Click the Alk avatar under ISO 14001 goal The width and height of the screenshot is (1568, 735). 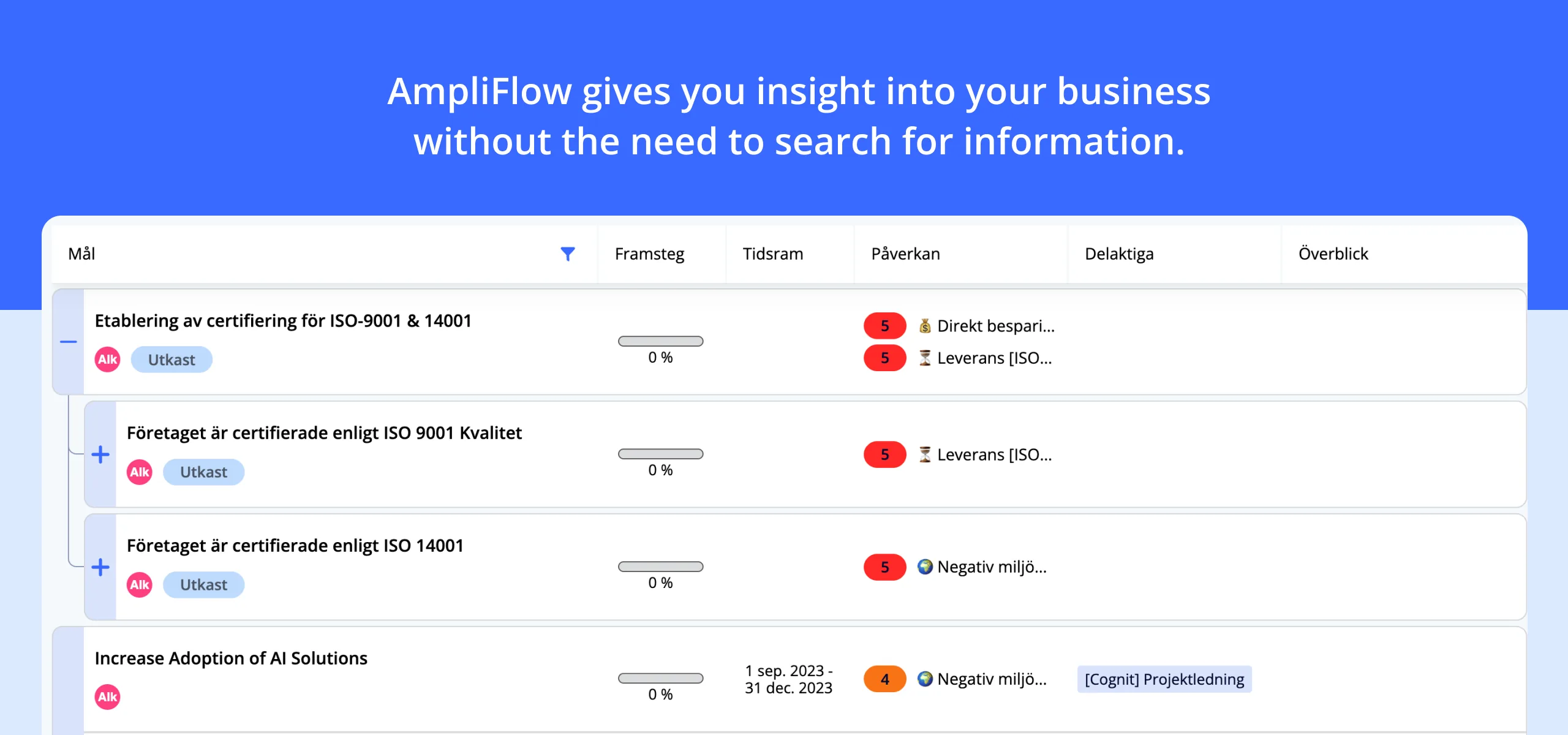pyautogui.click(x=140, y=585)
